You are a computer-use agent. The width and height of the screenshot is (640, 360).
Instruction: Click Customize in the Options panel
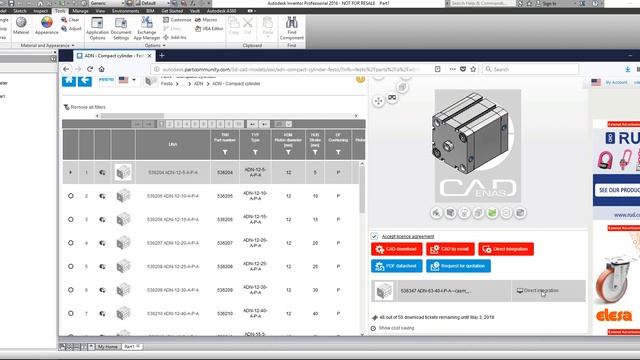click(177, 20)
